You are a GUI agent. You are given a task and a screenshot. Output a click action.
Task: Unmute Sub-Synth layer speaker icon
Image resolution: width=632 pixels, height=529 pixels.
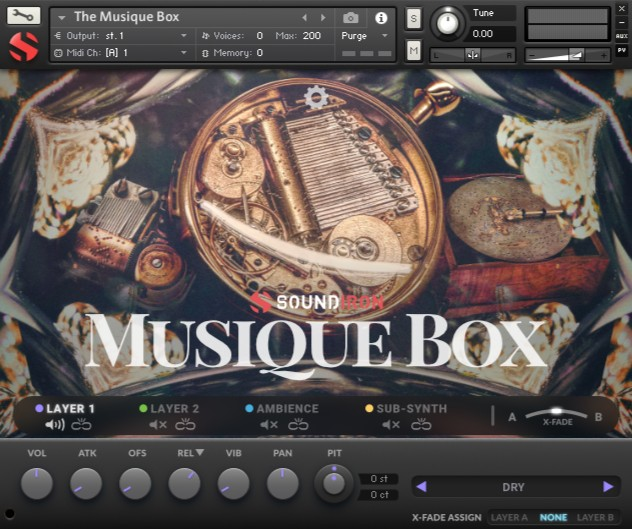point(391,425)
